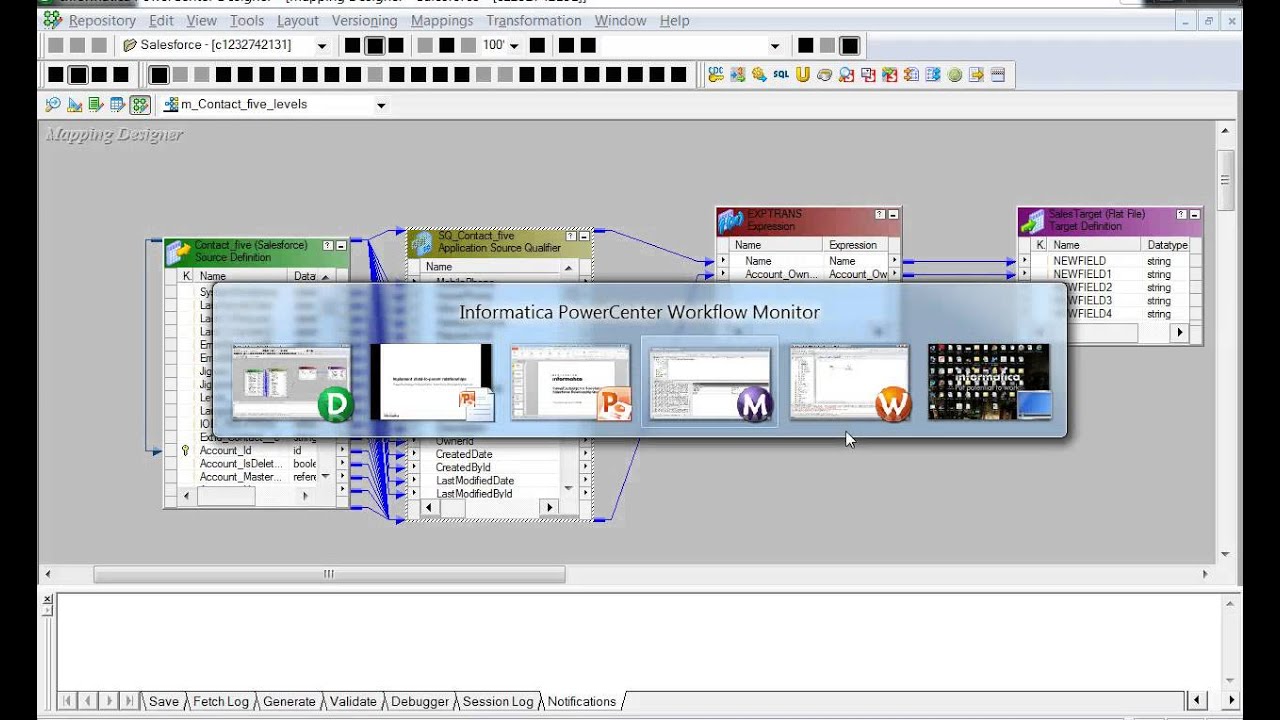The width and height of the screenshot is (1280, 720).
Task: Switch to the Session Log tab
Action: pyautogui.click(x=498, y=701)
